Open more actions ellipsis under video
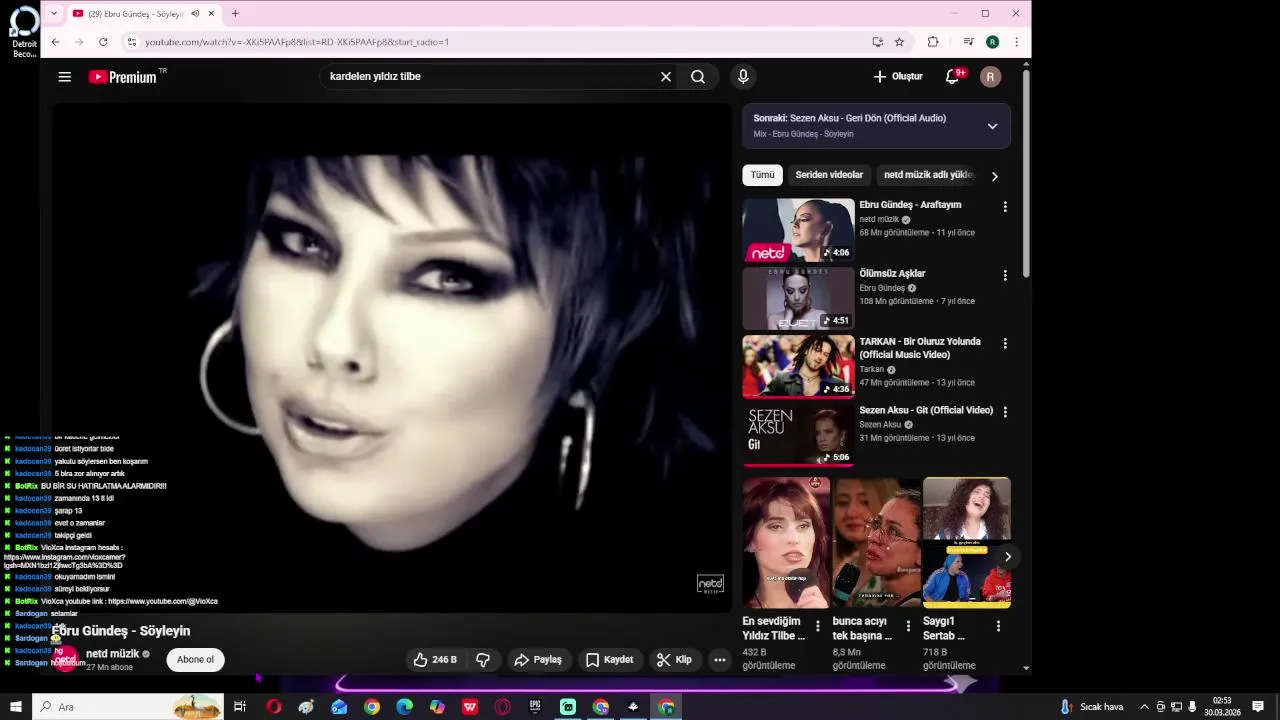The width and height of the screenshot is (1280, 720). (719, 660)
